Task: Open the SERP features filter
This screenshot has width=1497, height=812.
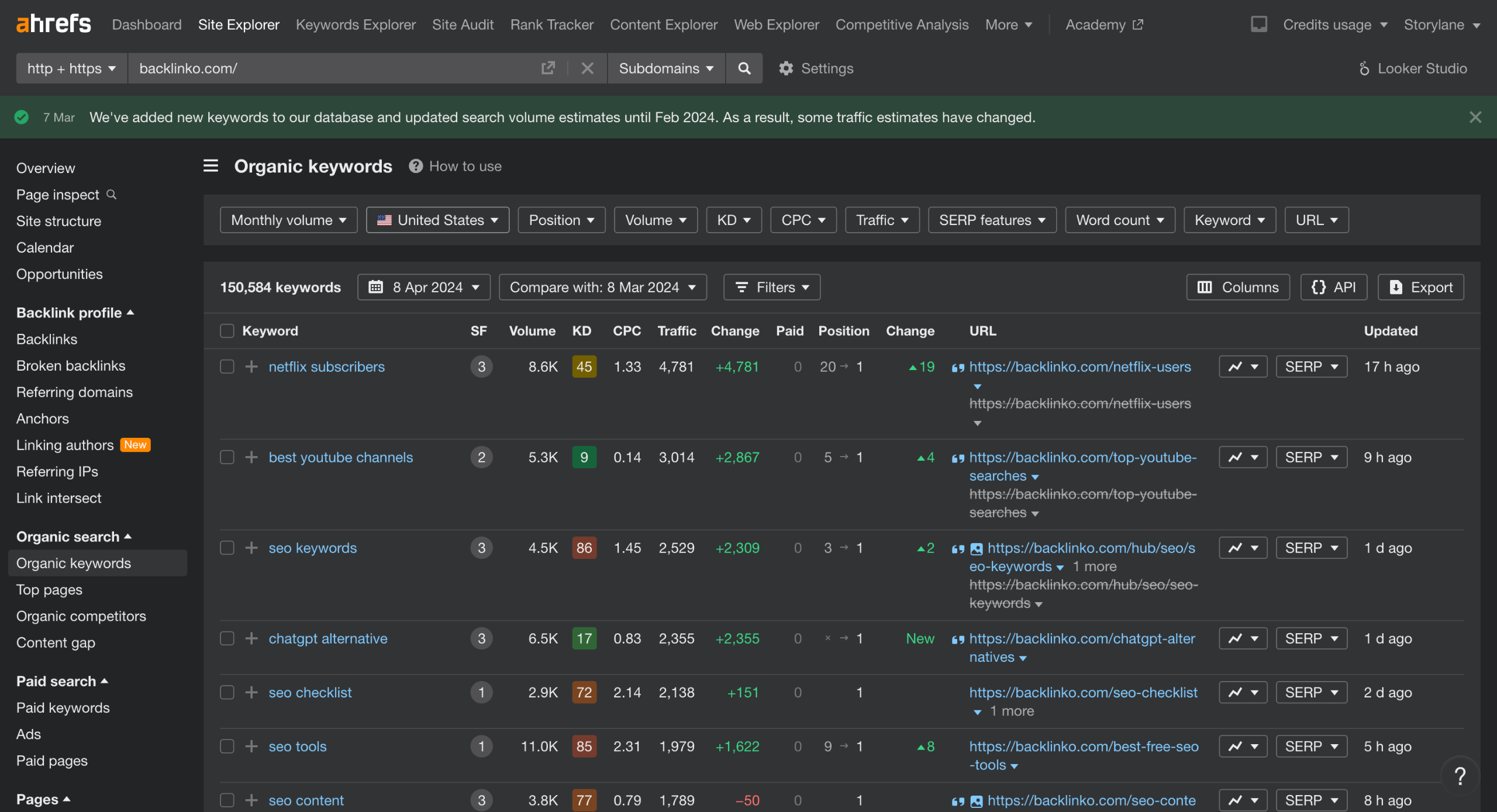Action: (x=992, y=220)
